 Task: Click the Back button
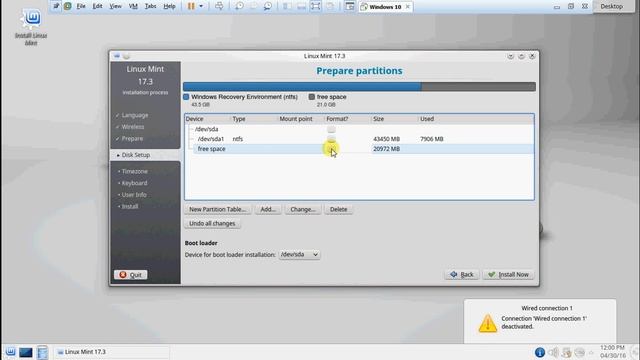coord(462,274)
